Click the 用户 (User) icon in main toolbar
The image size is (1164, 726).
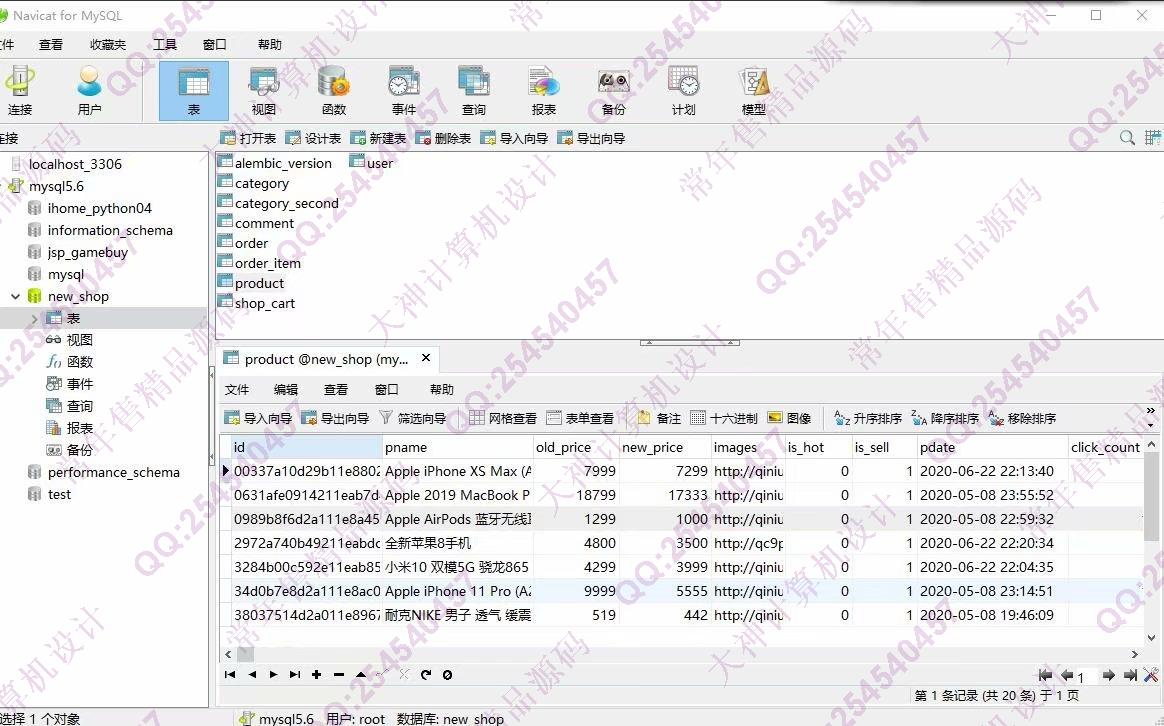pyautogui.click(x=89, y=91)
